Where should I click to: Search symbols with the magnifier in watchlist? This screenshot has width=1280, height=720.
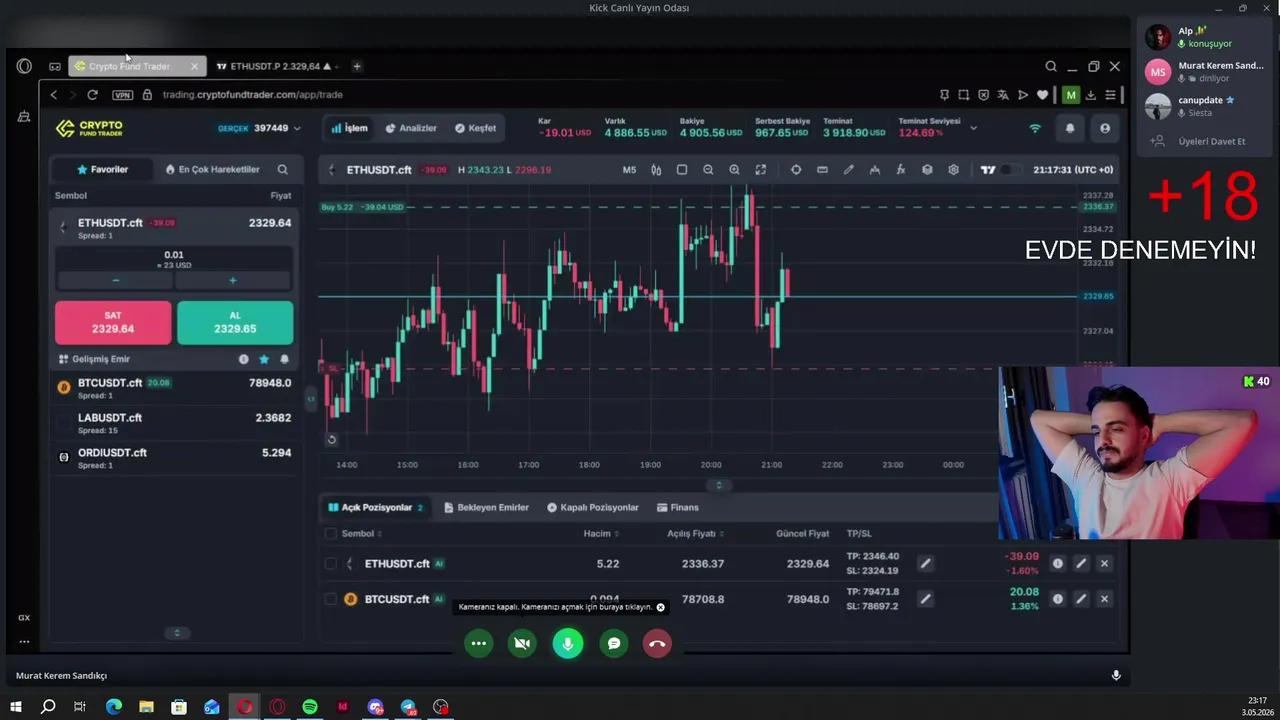pyautogui.click(x=283, y=170)
